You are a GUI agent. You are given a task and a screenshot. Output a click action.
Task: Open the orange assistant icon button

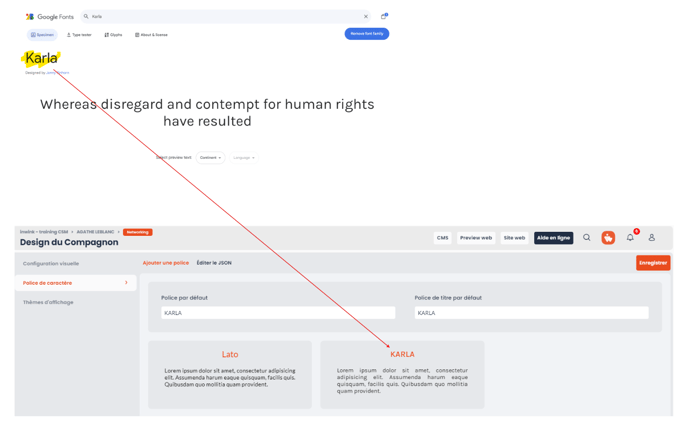(608, 237)
